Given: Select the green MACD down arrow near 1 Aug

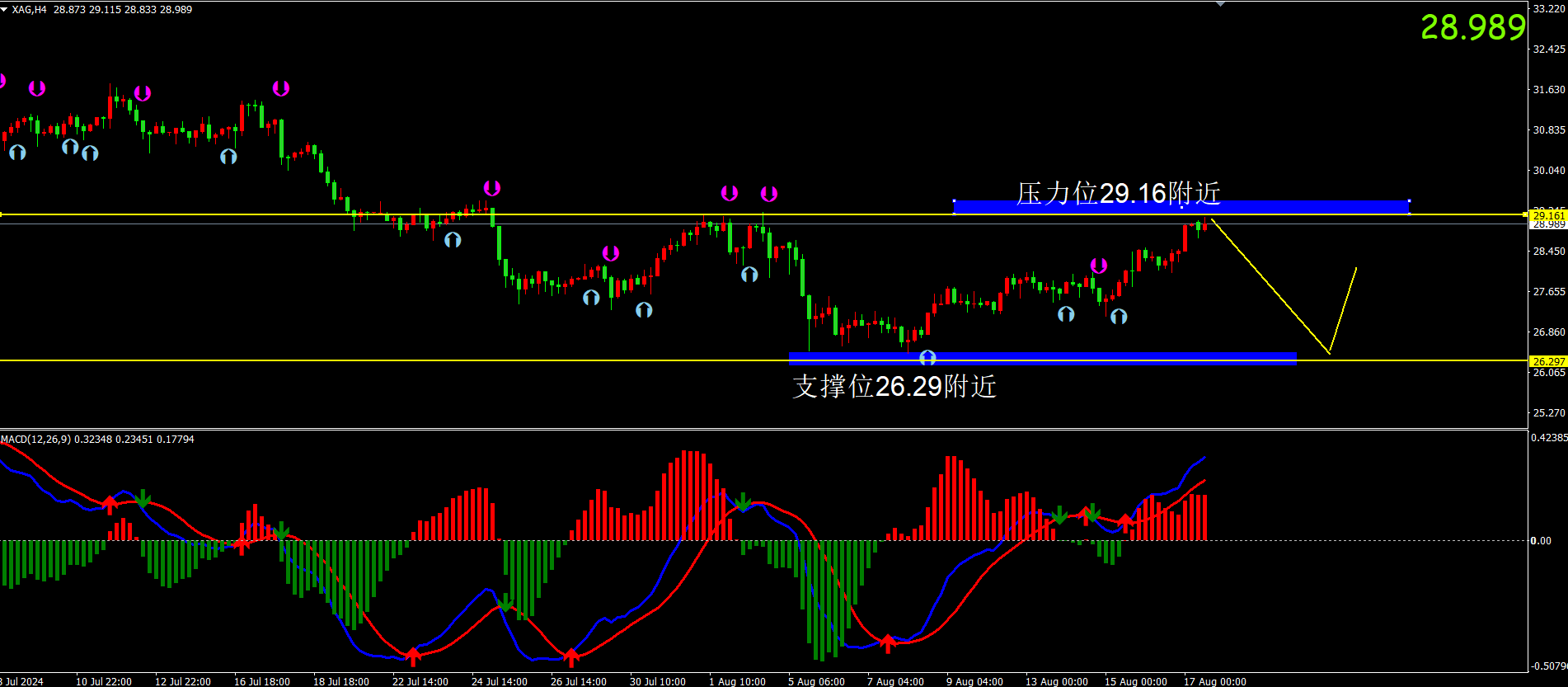Looking at the screenshot, I should [x=743, y=502].
